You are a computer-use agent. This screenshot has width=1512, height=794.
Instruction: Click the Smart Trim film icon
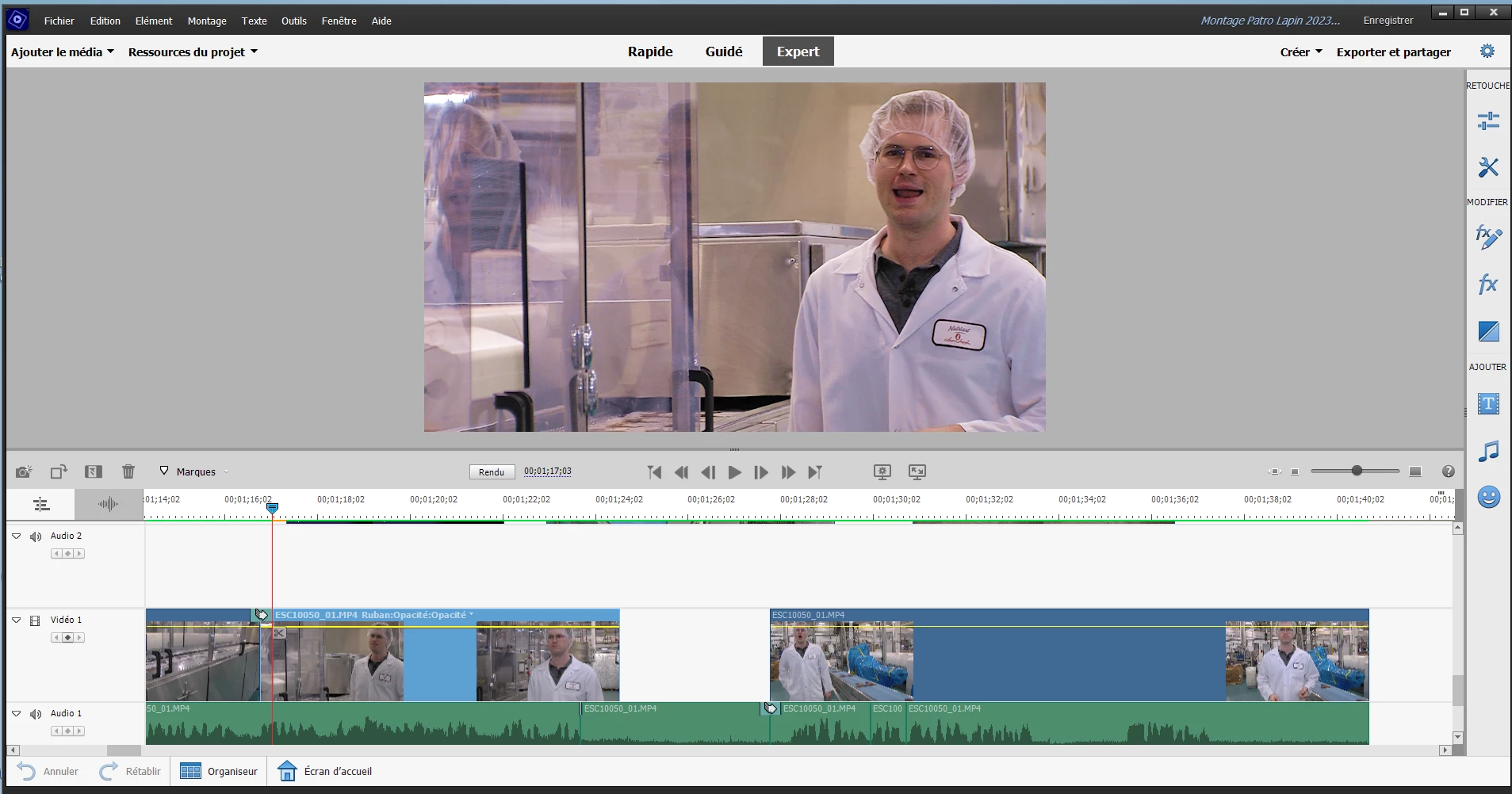pyautogui.click(x=94, y=471)
